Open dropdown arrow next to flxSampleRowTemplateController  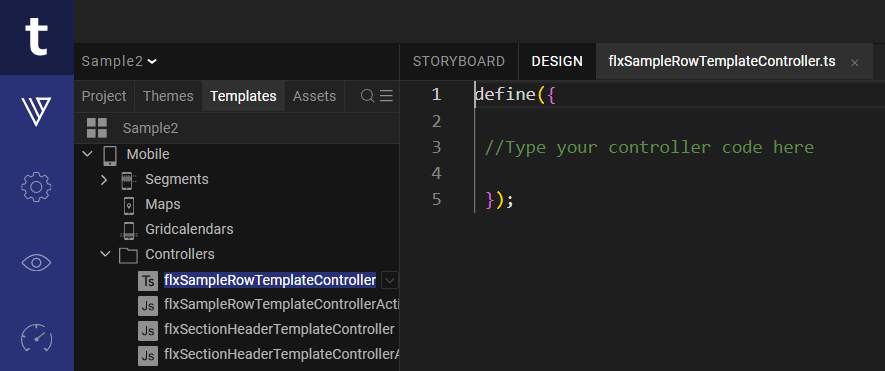(x=390, y=280)
